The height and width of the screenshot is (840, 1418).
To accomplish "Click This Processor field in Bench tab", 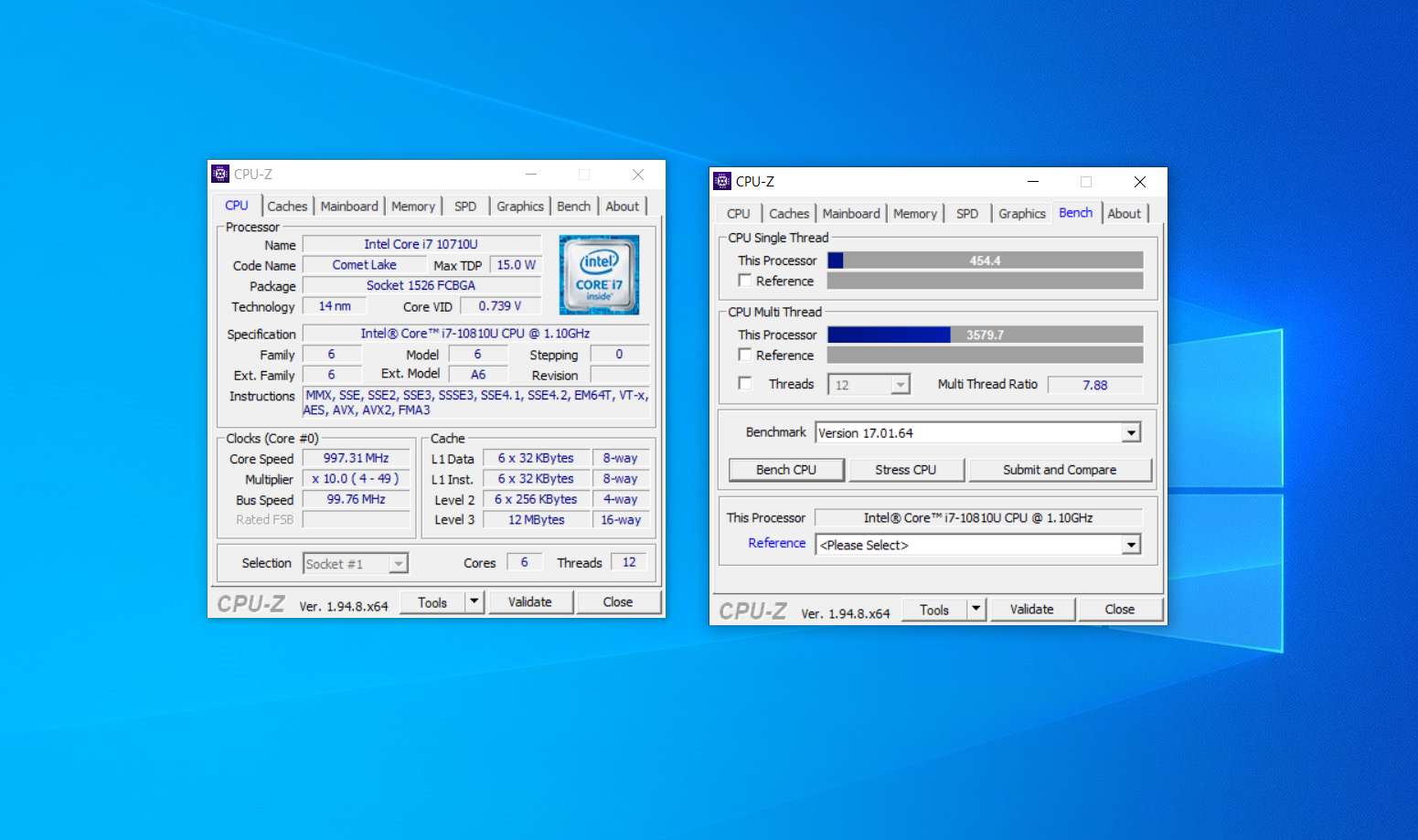I will pyautogui.click(x=978, y=518).
